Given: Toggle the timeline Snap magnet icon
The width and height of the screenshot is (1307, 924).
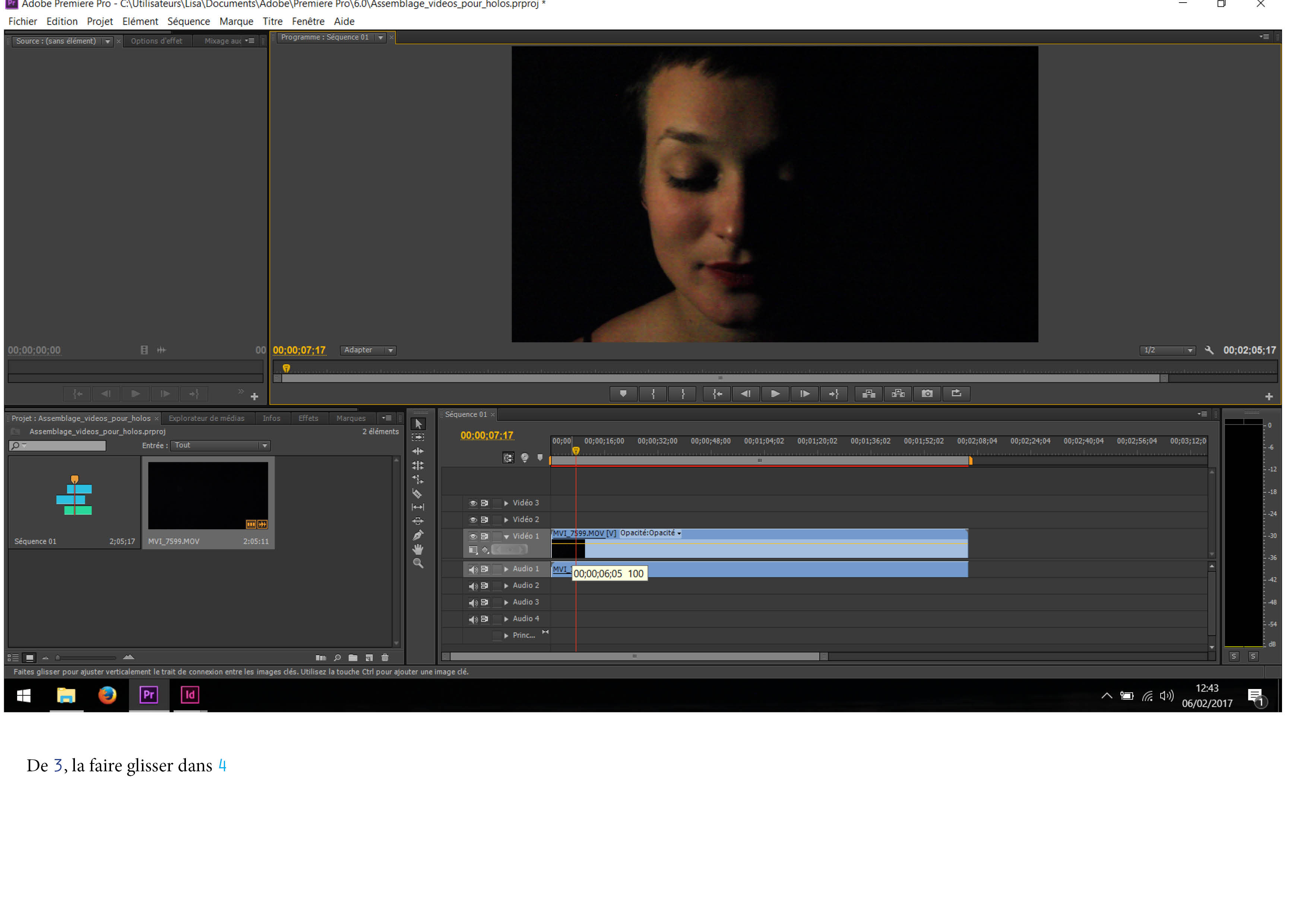Looking at the screenshot, I should (x=508, y=457).
